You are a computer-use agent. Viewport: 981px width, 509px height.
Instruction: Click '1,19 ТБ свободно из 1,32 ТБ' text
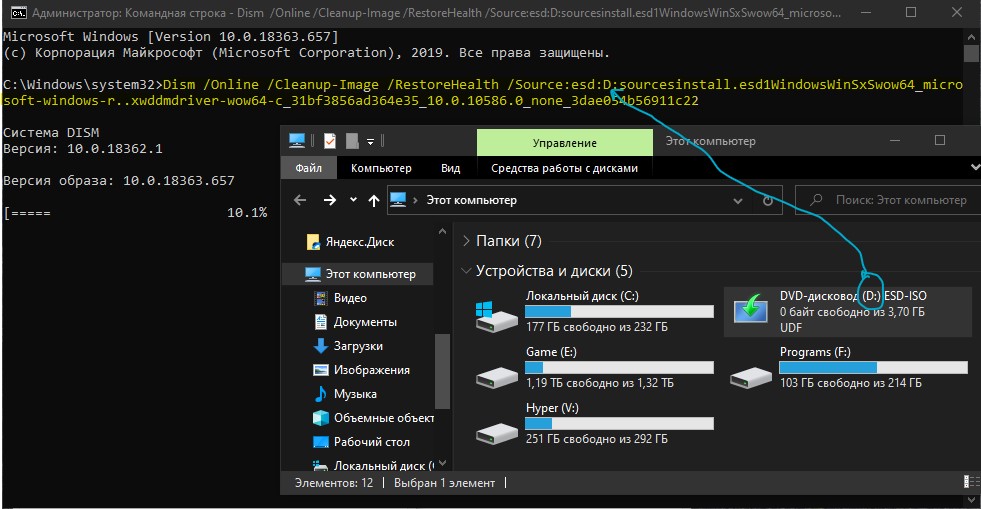(600, 383)
